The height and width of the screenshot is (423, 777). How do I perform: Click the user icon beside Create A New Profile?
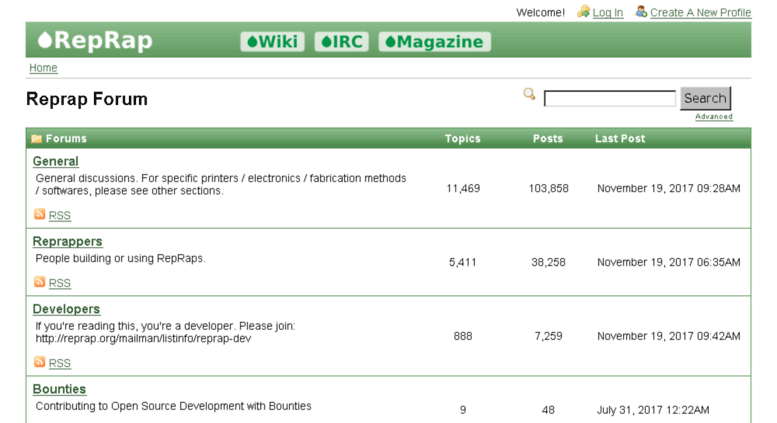click(x=641, y=11)
